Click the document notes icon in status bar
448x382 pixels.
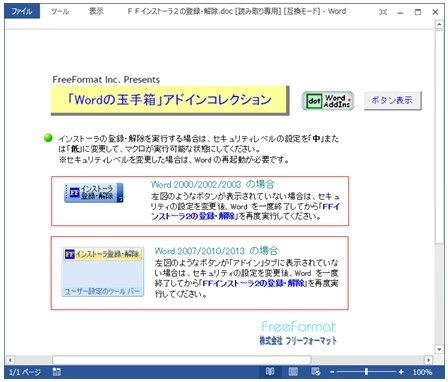[57, 372]
